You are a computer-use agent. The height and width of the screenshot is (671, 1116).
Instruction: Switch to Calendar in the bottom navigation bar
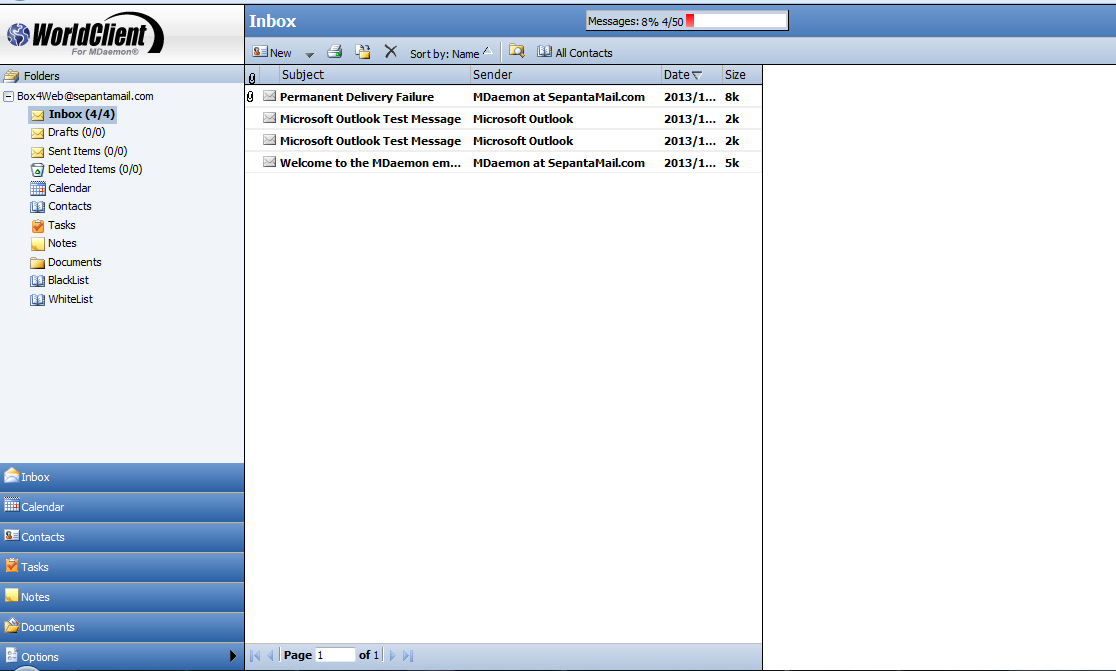pos(122,507)
